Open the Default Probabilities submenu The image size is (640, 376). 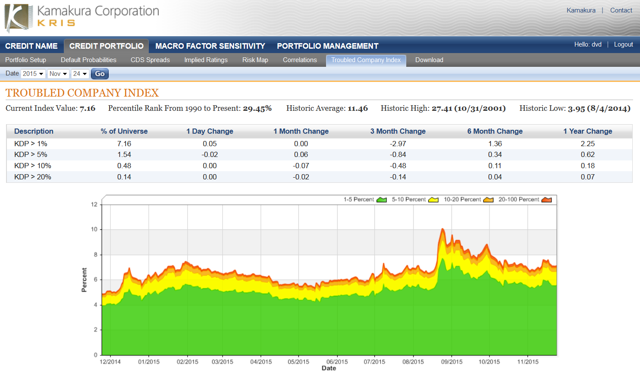click(89, 60)
